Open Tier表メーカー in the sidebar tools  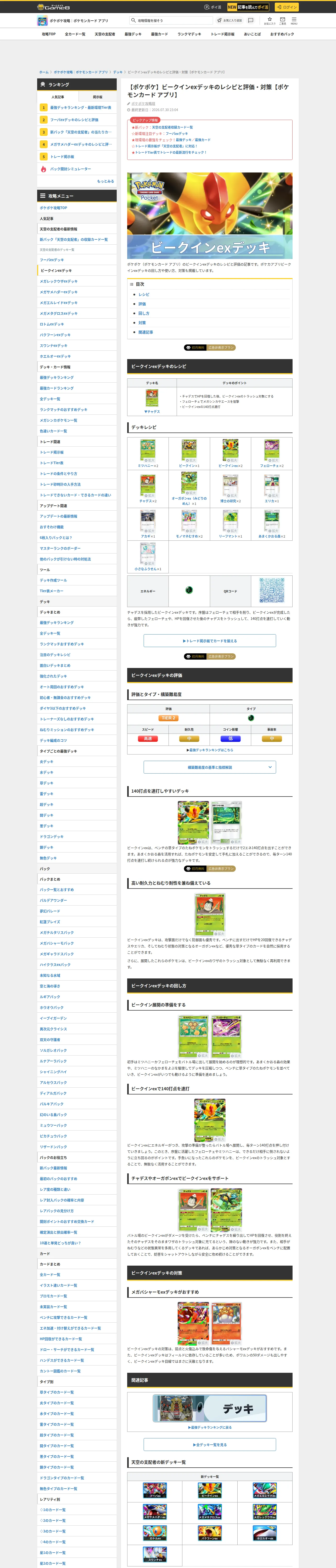[51, 591]
